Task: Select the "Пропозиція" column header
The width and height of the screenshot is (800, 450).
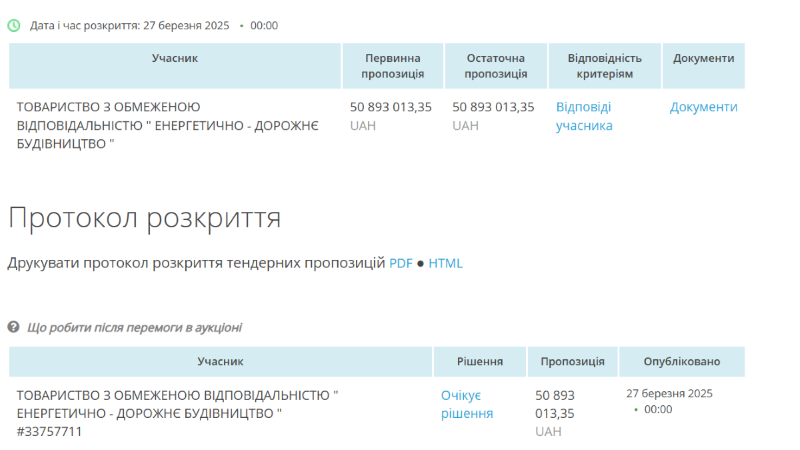Action: coord(572,362)
